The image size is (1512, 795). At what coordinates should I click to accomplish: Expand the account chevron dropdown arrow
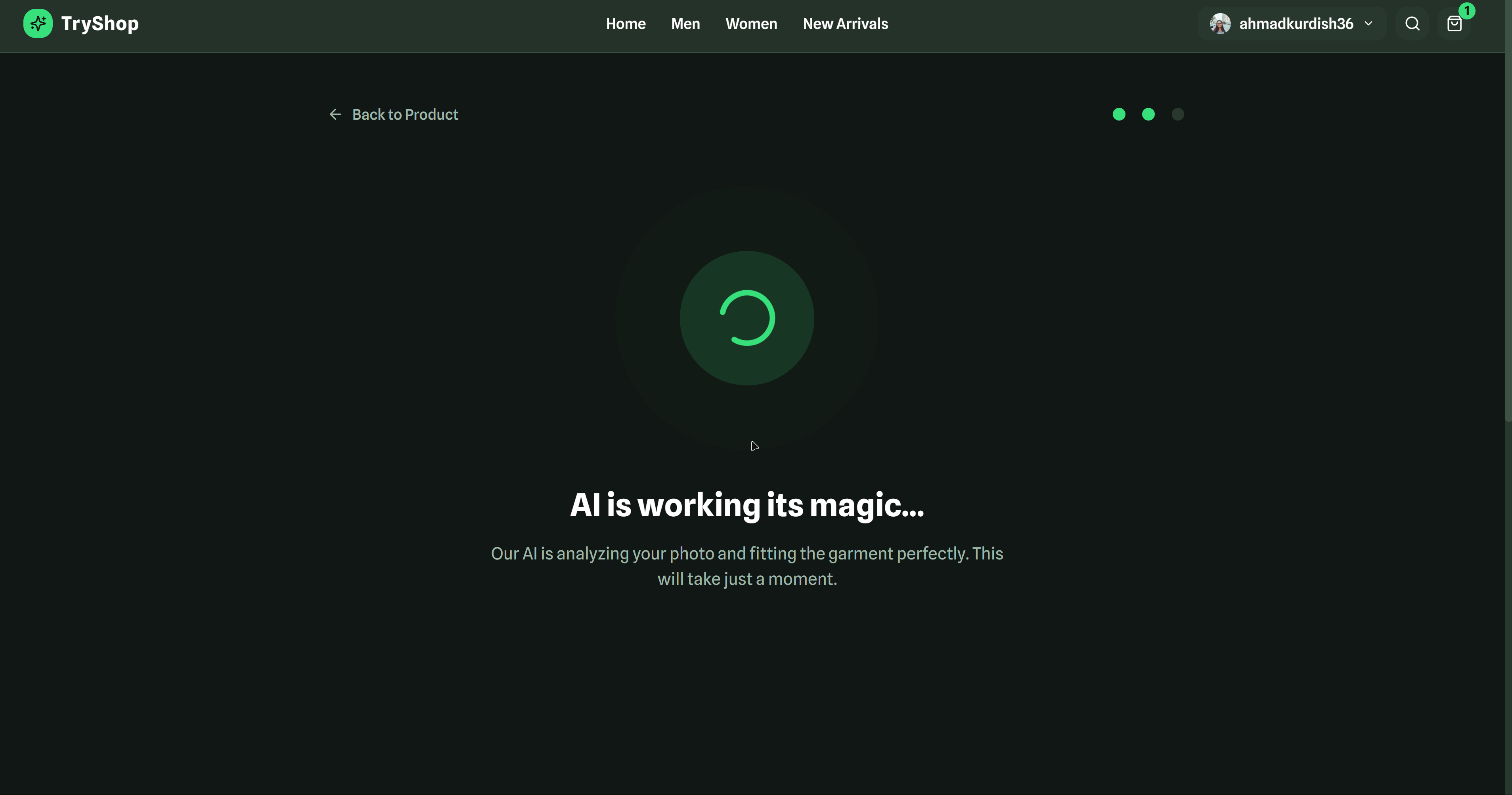tap(1369, 23)
